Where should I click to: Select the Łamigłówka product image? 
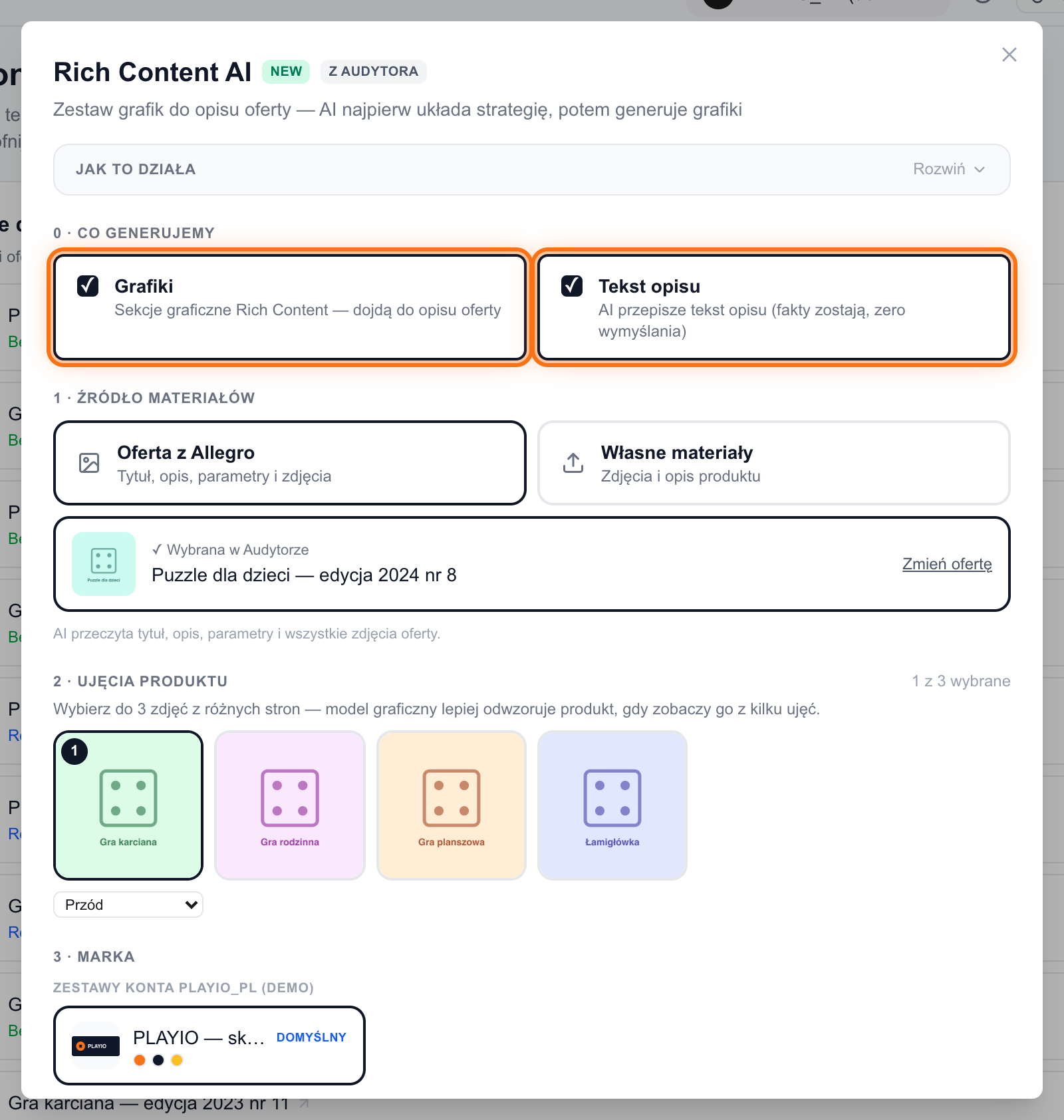click(x=612, y=805)
